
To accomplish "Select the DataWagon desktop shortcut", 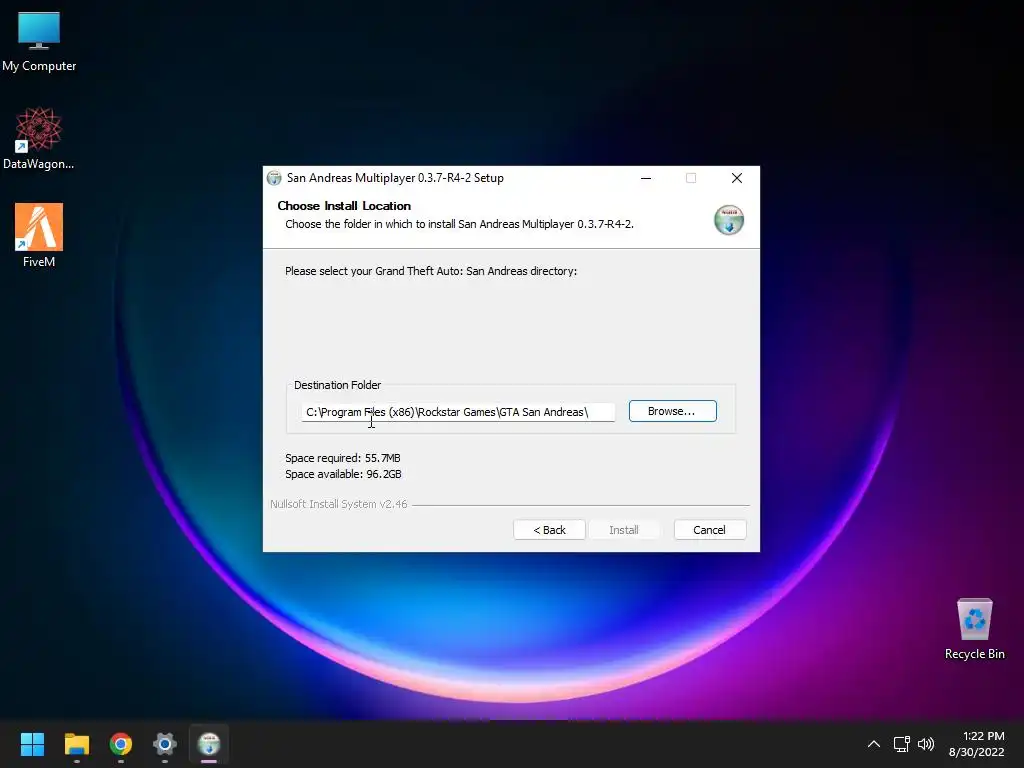I will [39, 138].
